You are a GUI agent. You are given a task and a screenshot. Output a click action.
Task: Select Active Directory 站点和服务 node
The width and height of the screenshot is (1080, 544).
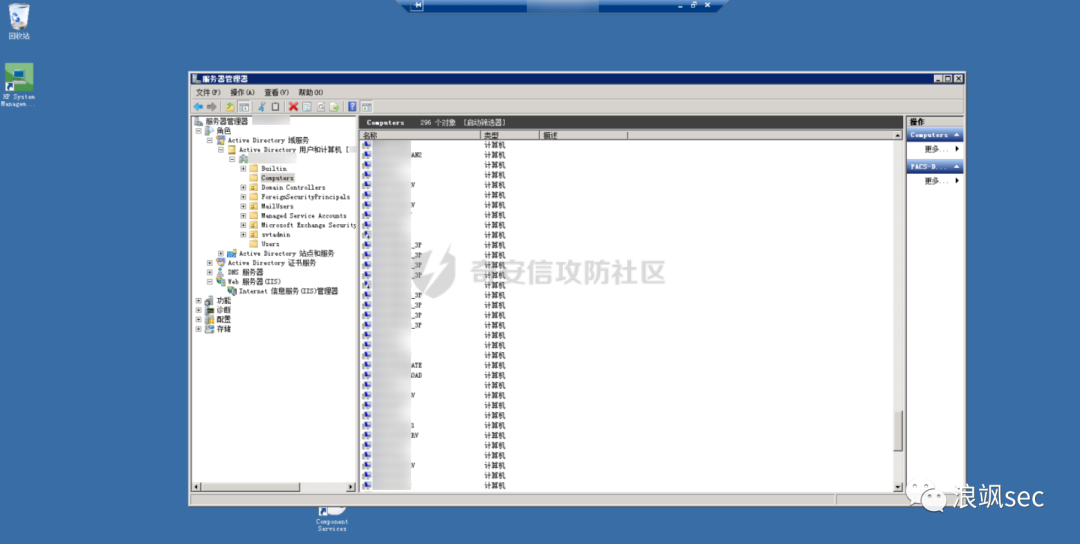pyautogui.click(x=287, y=253)
